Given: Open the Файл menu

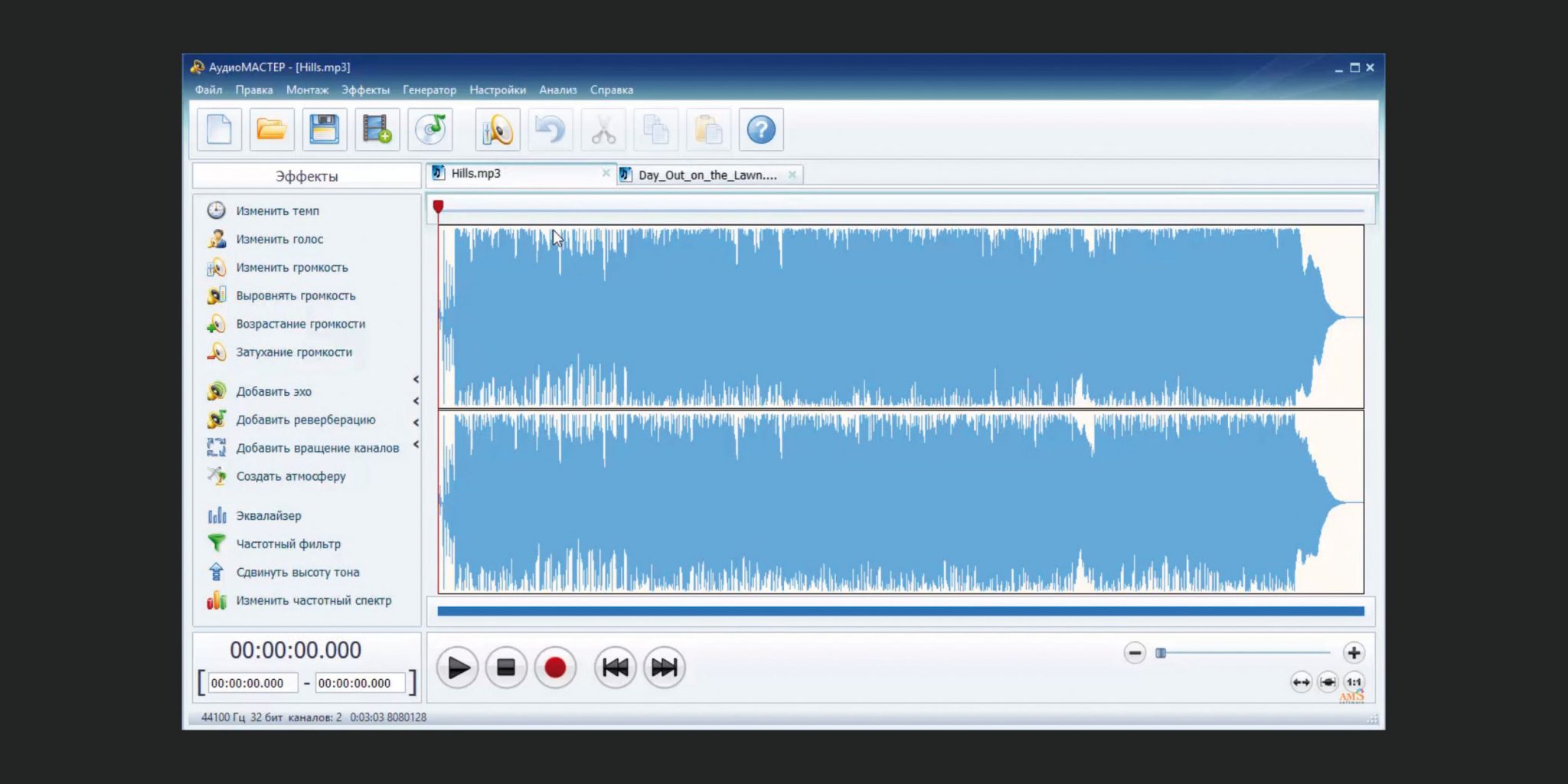Looking at the screenshot, I should [x=208, y=90].
